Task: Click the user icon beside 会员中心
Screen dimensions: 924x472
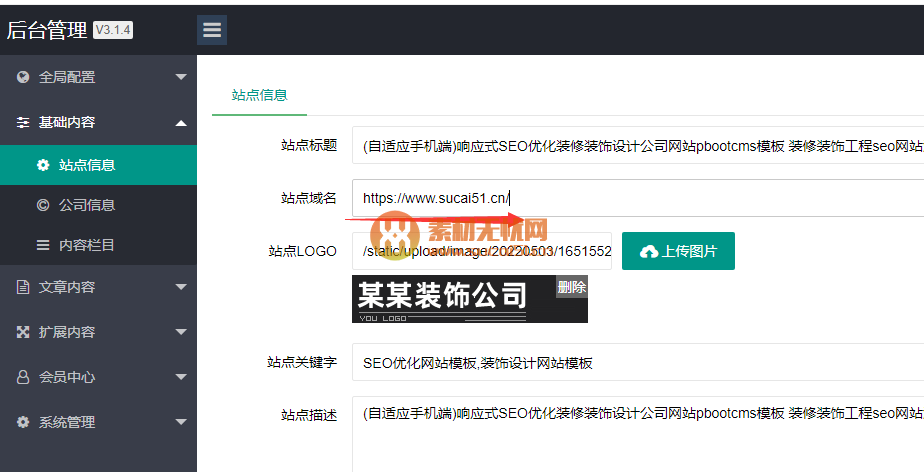Action: click(x=23, y=377)
